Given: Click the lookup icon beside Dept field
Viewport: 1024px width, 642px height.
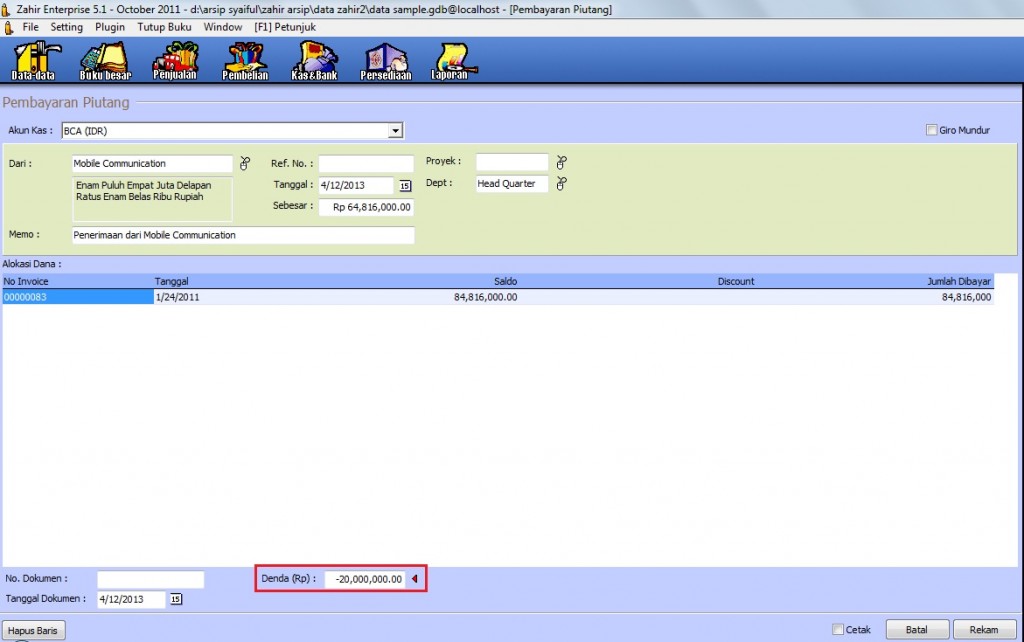Looking at the screenshot, I should tap(561, 184).
